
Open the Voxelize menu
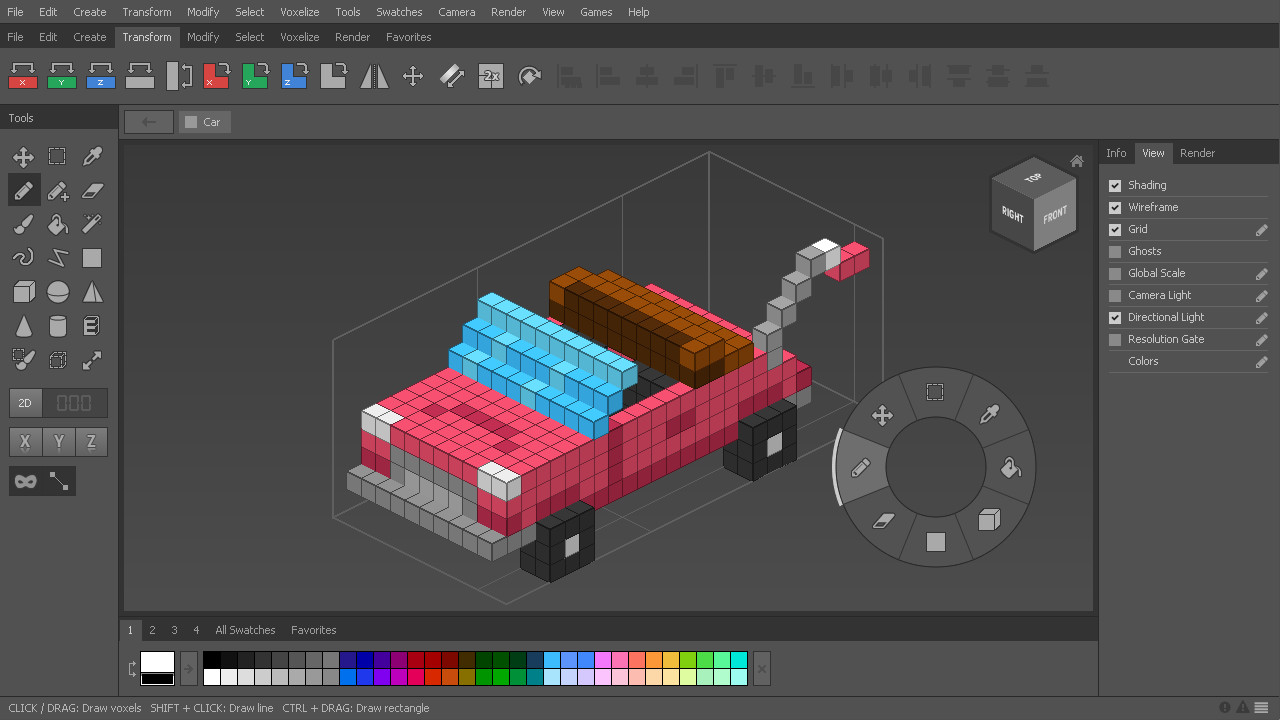point(299,11)
